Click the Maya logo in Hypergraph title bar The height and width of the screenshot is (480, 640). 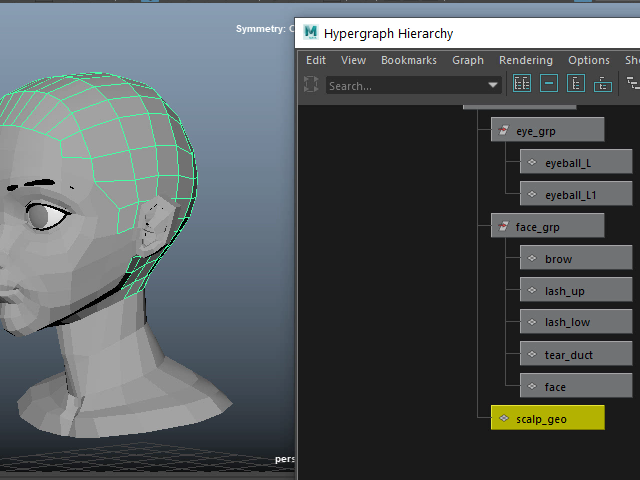coord(311,33)
